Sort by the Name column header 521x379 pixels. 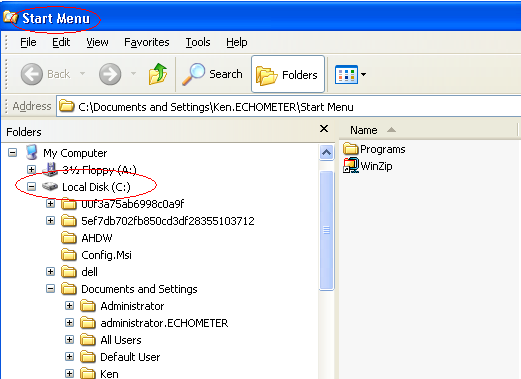428,130
